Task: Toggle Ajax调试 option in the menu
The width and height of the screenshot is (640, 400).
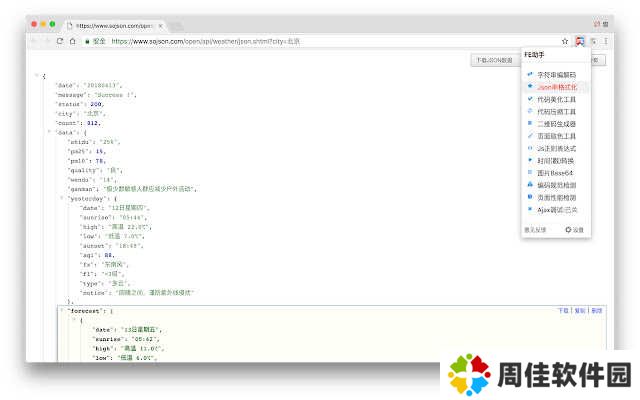Action: (557, 208)
